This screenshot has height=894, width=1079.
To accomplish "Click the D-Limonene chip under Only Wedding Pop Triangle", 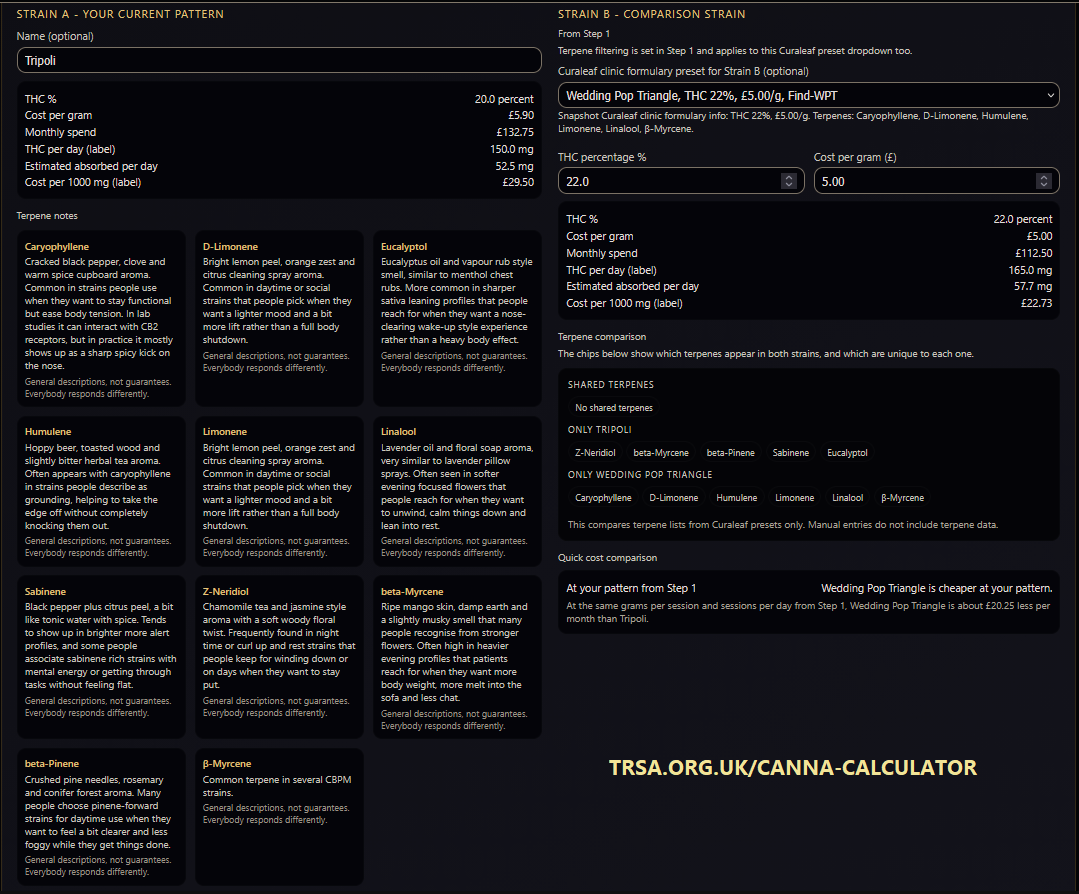I will (674, 498).
